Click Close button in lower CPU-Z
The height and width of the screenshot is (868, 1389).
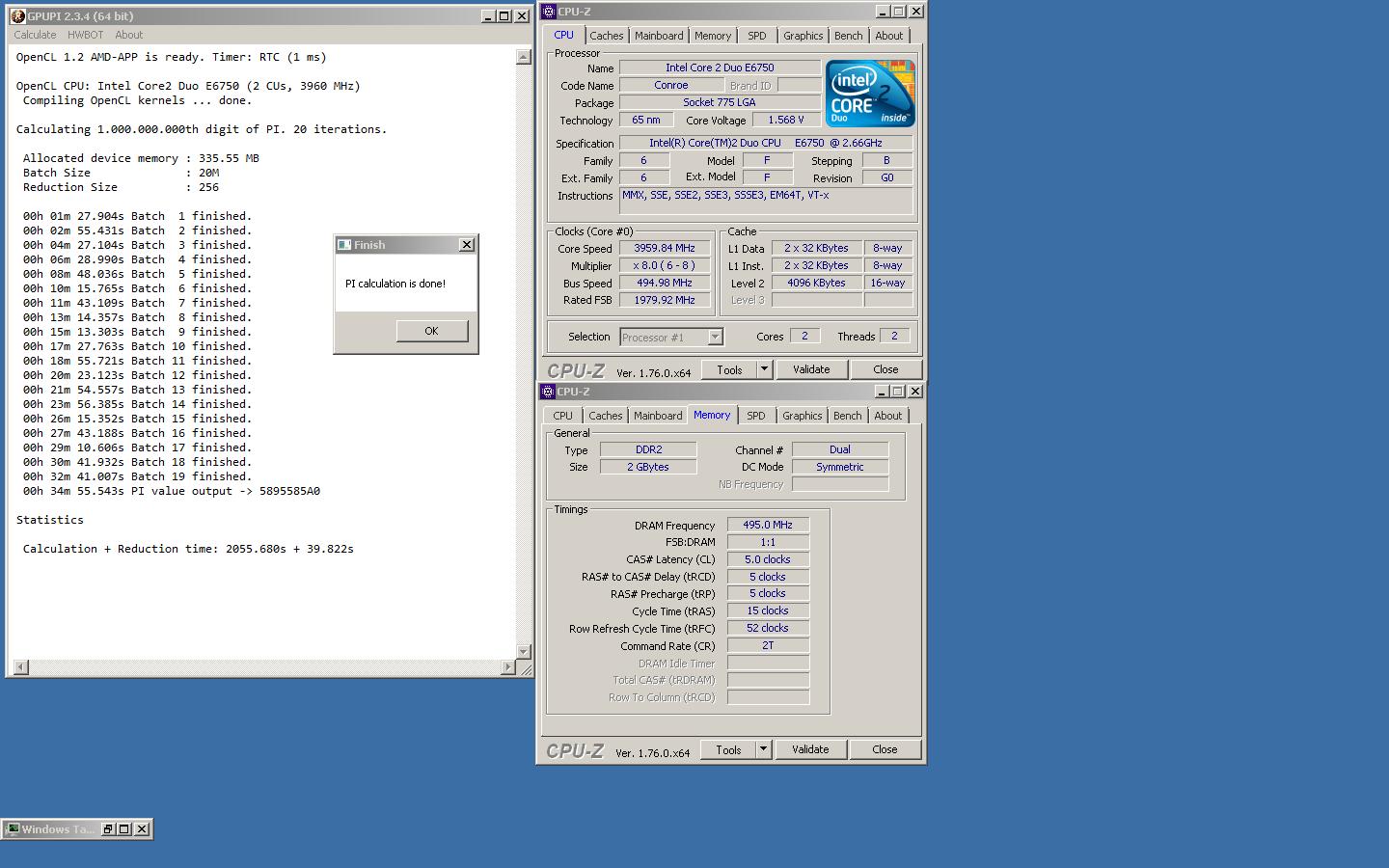[885, 749]
